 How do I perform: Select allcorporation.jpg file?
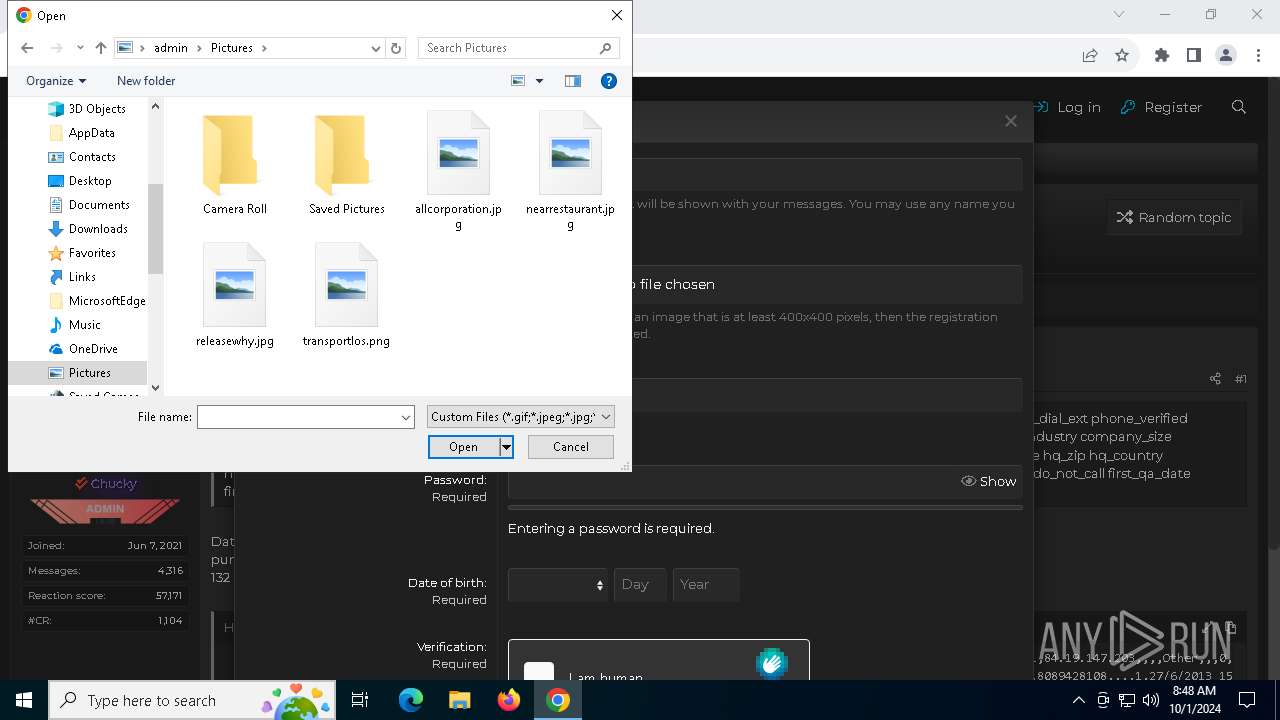click(458, 171)
